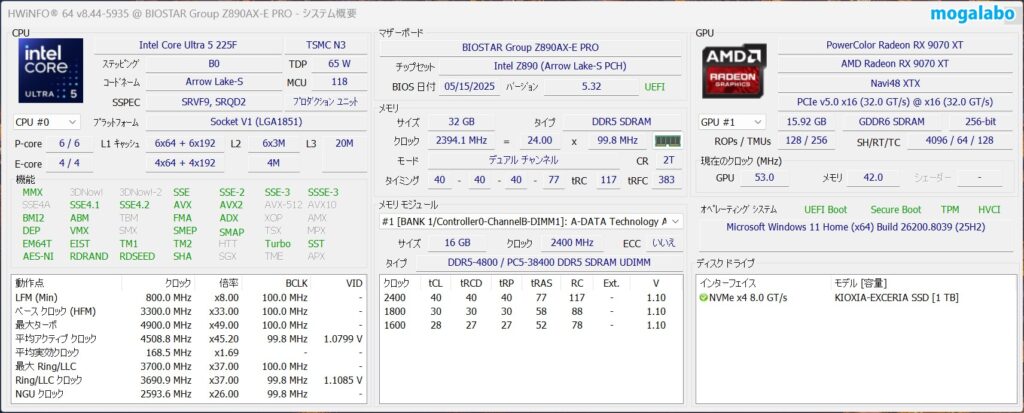The height and width of the screenshot is (413, 1024).
Task: Click the E-core count 4 / 4
Action: pyautogui.click(x=69, y=163)
